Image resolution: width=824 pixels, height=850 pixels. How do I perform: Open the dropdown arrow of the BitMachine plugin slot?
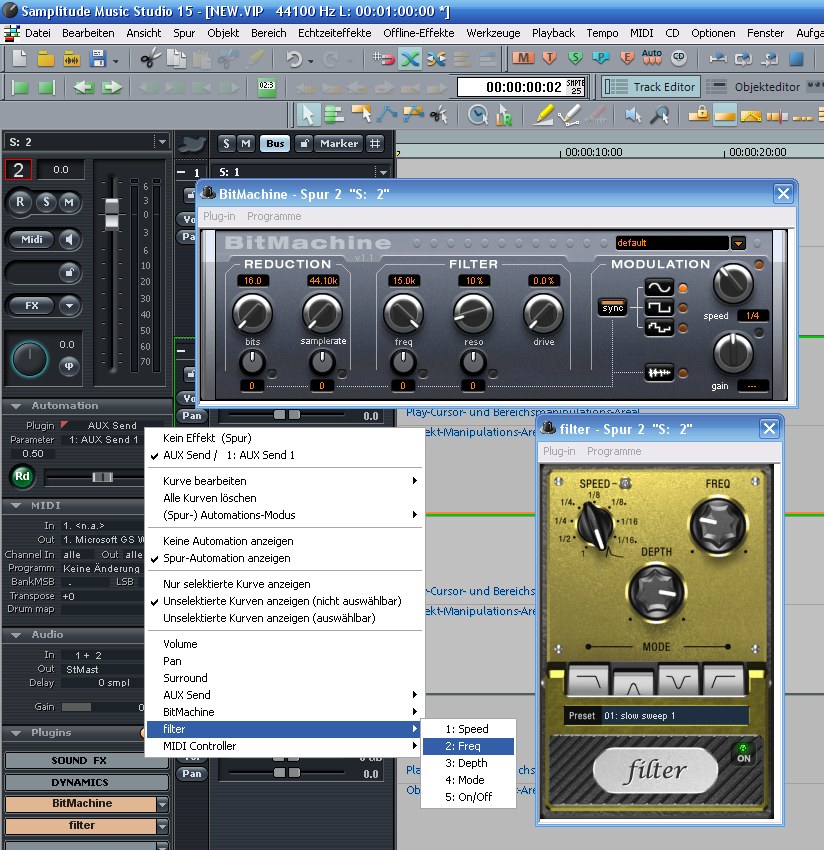tap(162, 804)
